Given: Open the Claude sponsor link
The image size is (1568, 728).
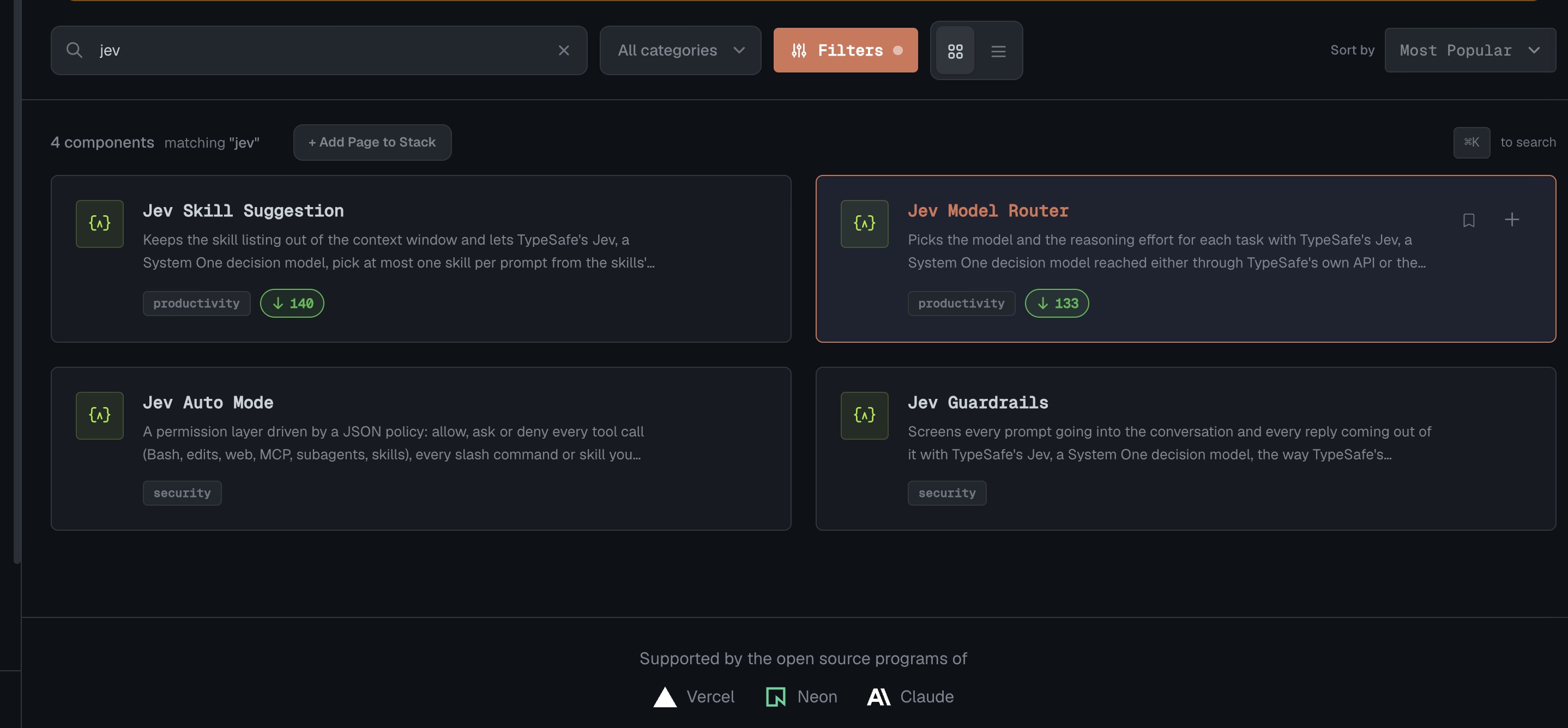Looking at the screenshot, I should coord(910,697).
